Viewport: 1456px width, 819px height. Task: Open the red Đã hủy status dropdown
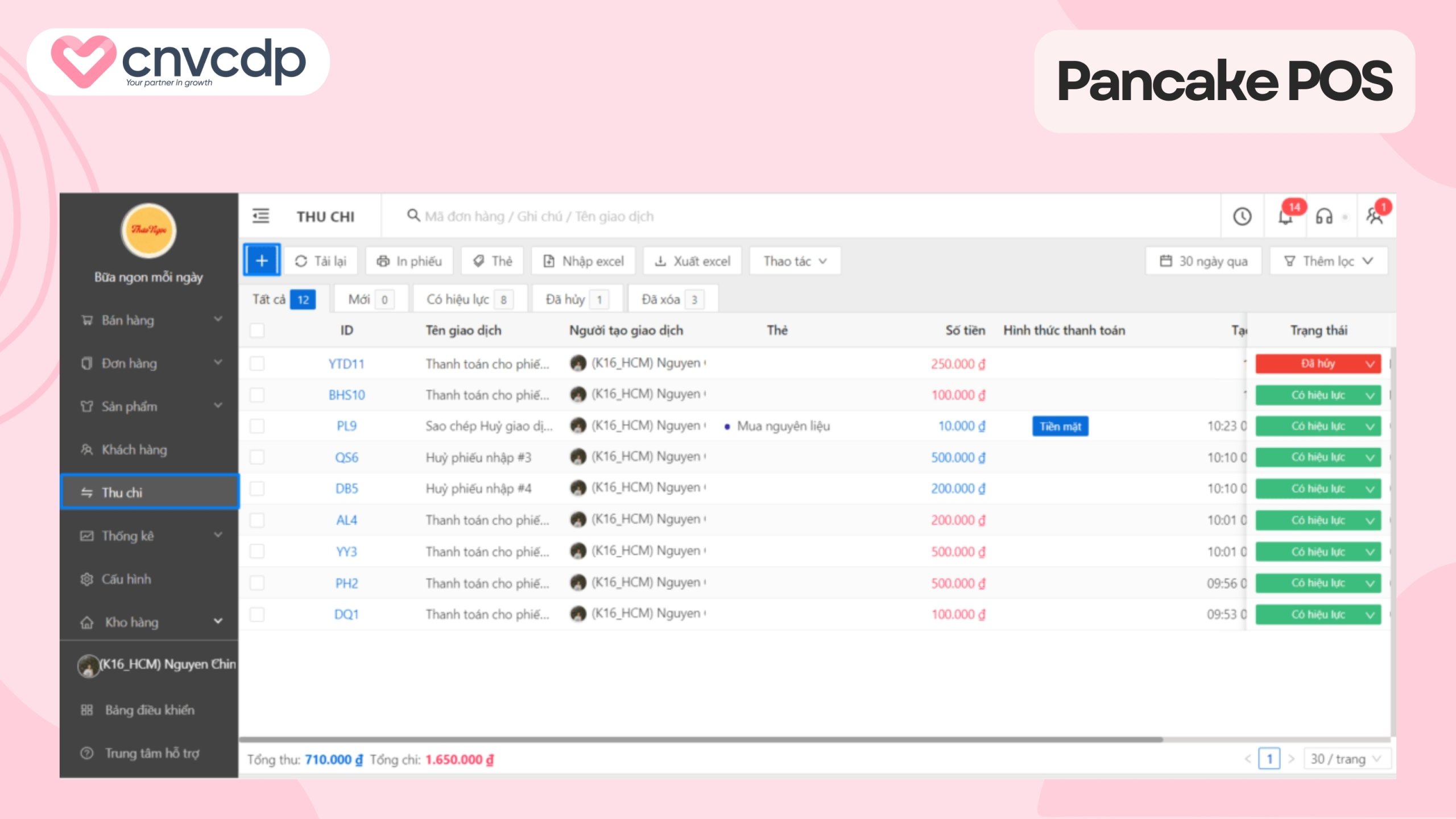[x=1318, y=363]
